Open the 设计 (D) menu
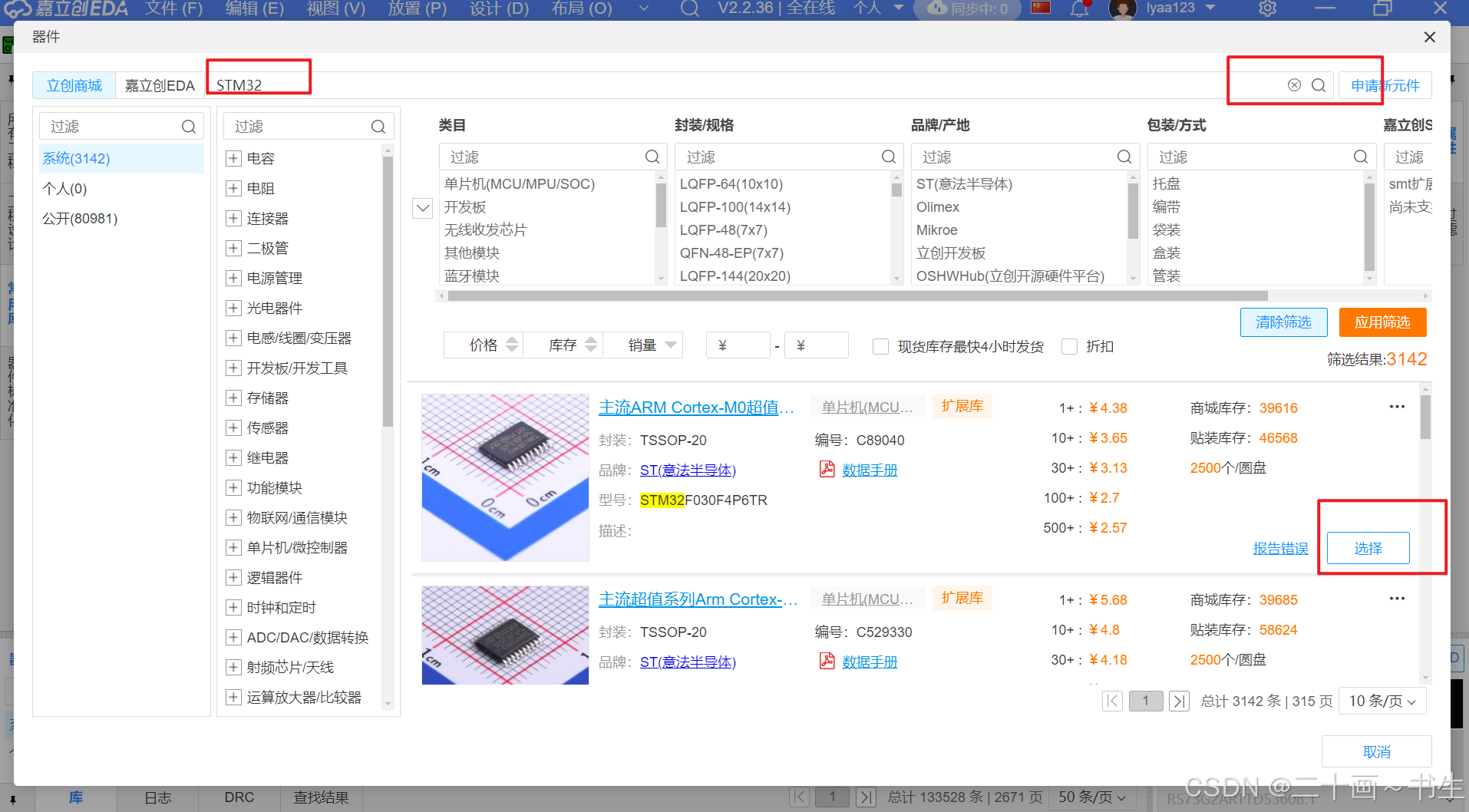The height and width of the screenshot is (812, 1469). [499, 8]
